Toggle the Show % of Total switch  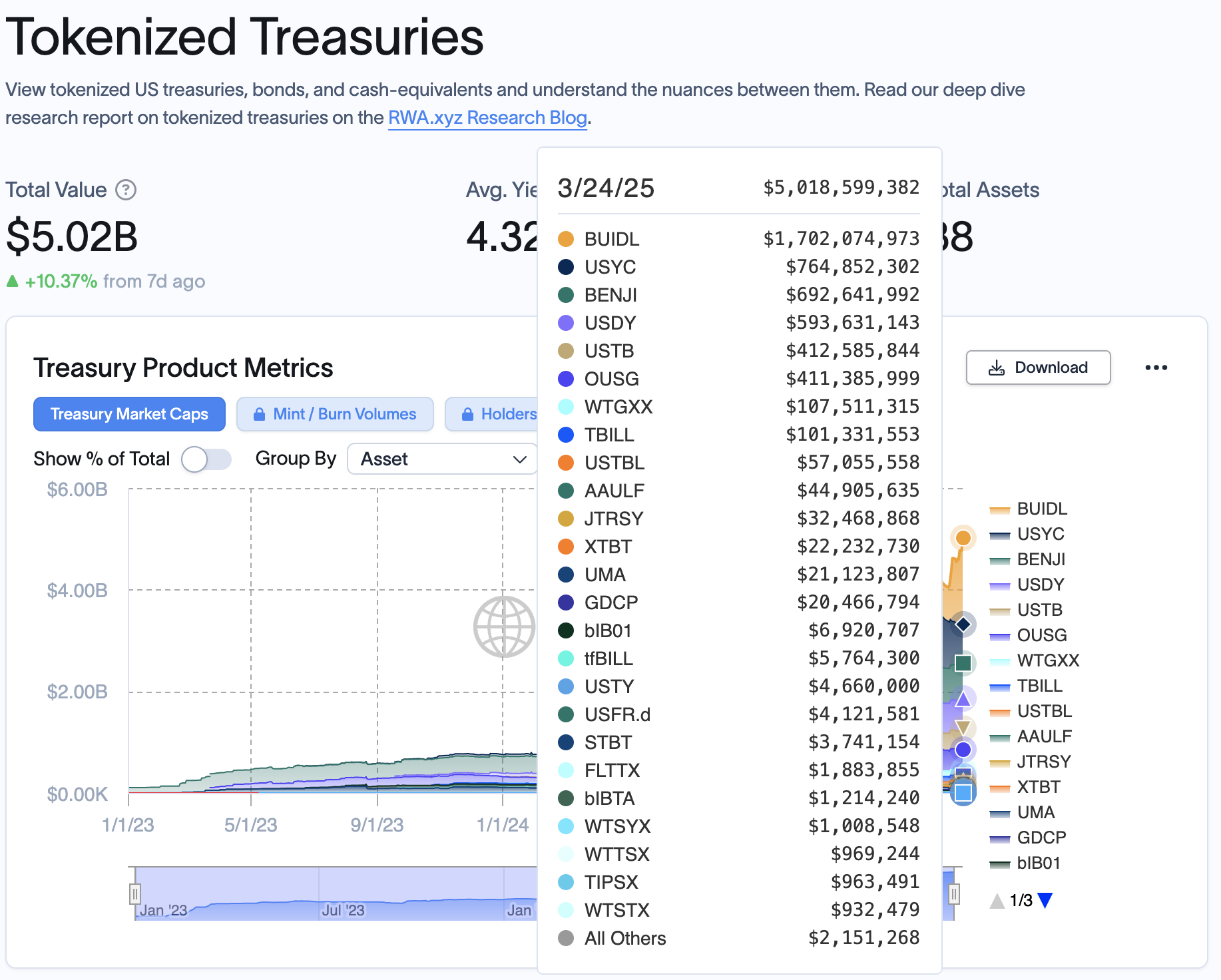[206, 459]
